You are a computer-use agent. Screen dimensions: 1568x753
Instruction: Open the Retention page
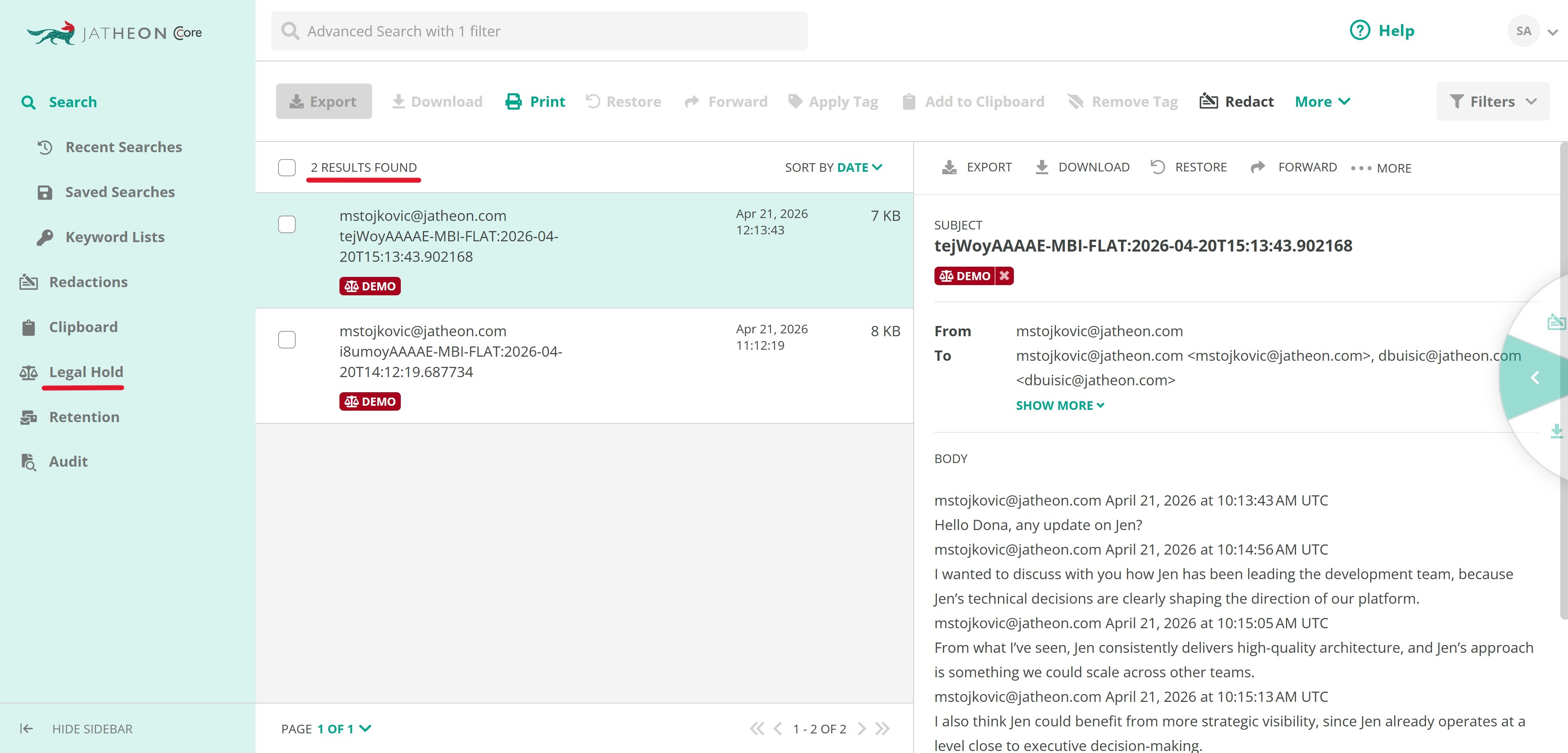[84, 418]
